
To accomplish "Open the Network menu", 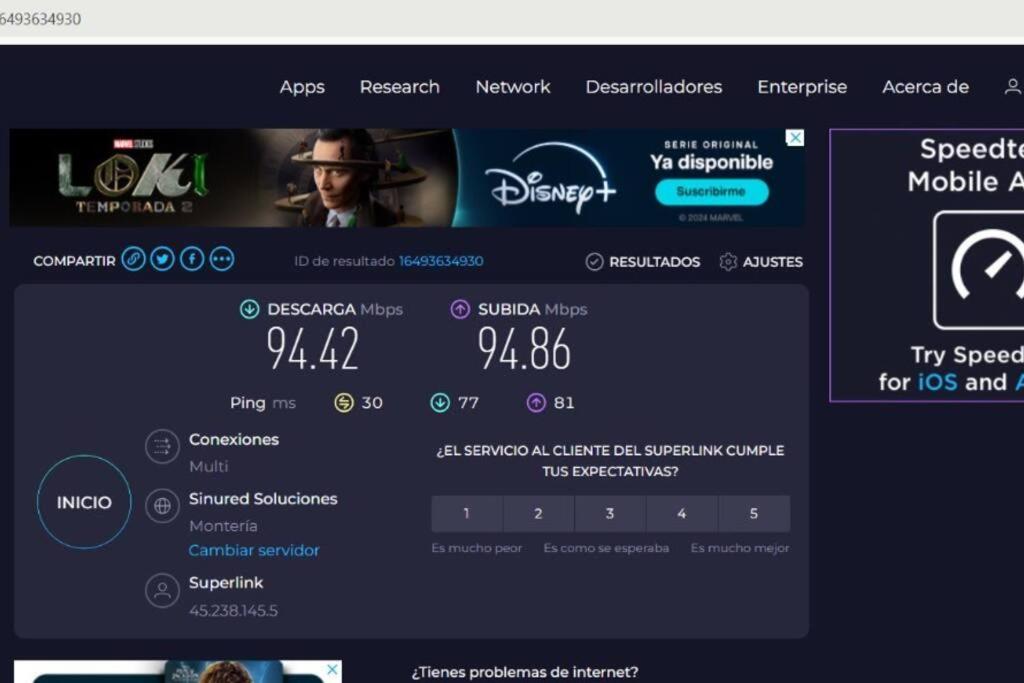I will pyautogui.click(x=513, y=87).
